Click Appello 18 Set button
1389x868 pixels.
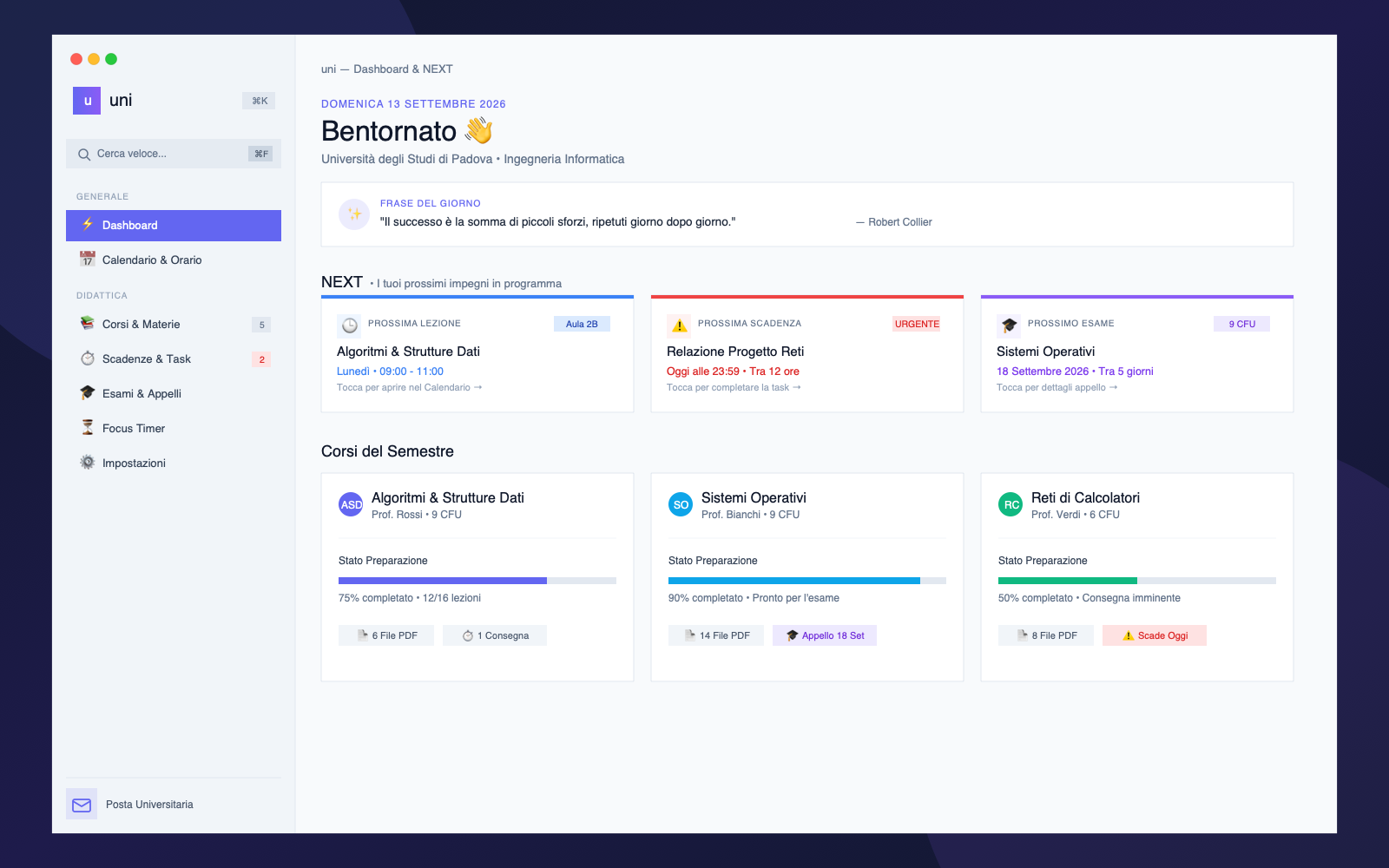pyautogui.click(x=825, y=635)
